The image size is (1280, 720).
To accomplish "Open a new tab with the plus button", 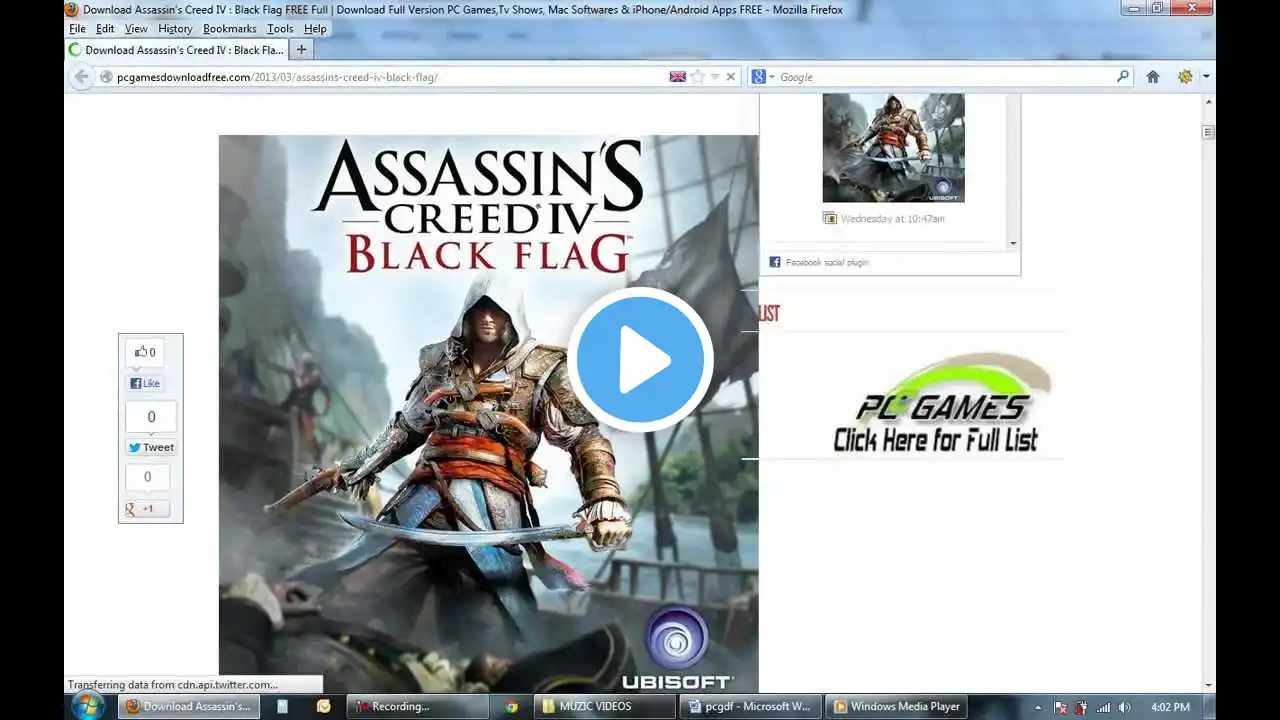I will coord(301,49).
